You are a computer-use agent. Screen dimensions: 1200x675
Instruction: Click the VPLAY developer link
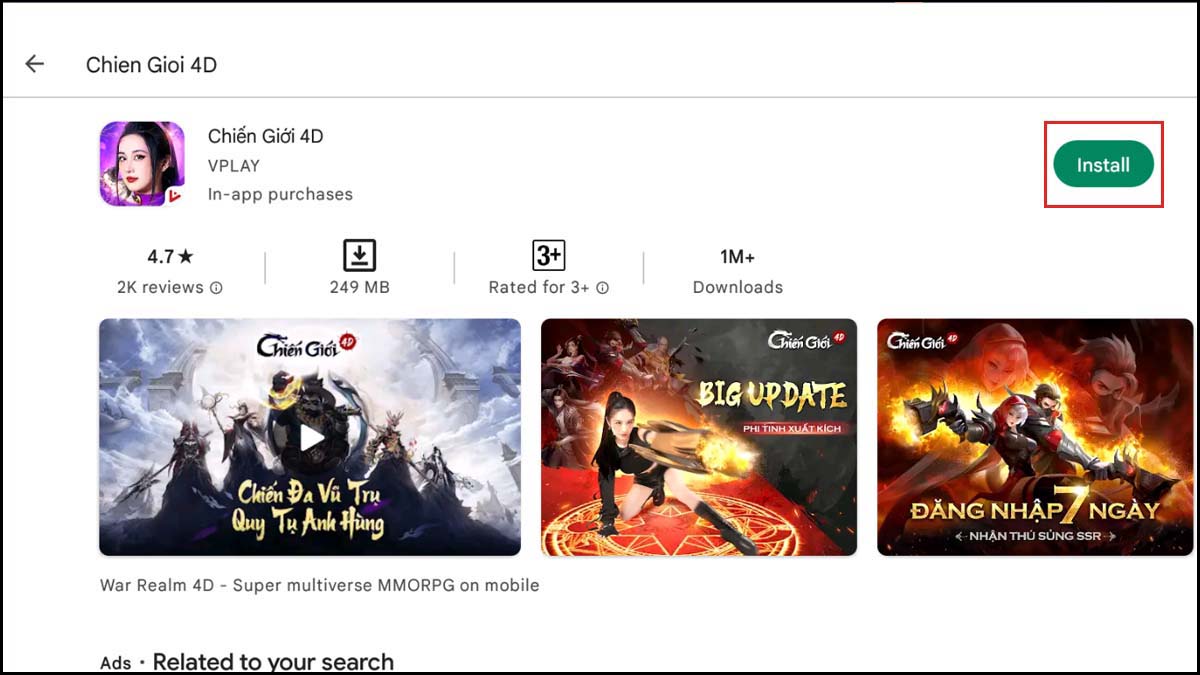(234, 166)
